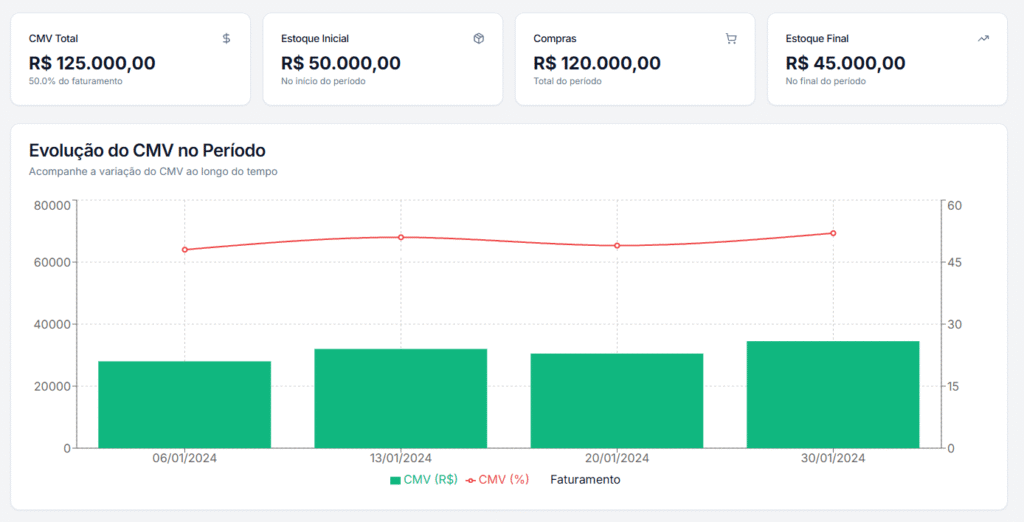This screenshot has width=1024, height=522.
Task: Toggle the CMV (%) series legend label
Action: pos(503,480)
